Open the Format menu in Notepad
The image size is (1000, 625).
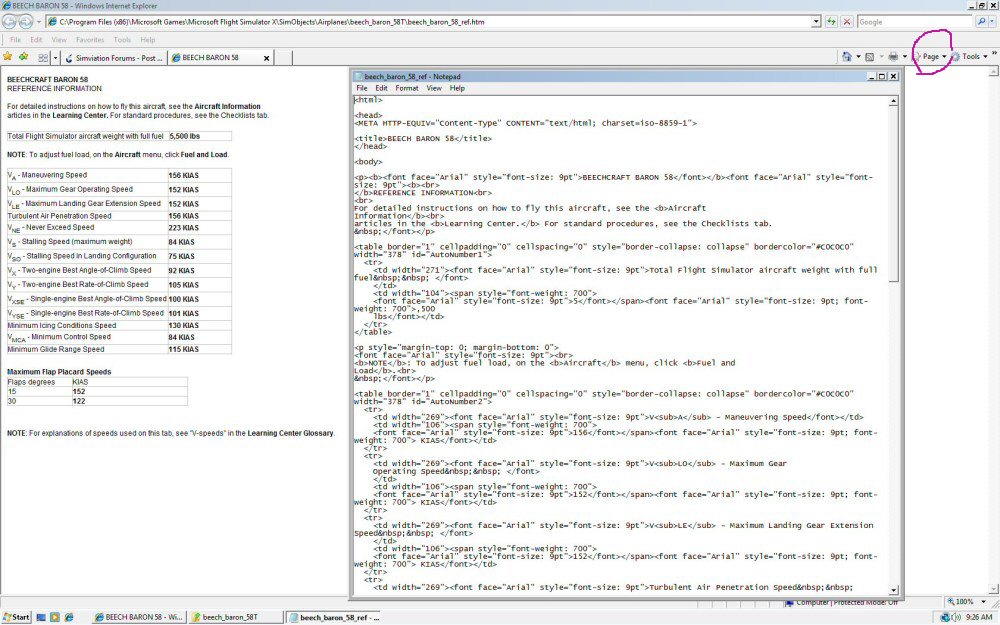point(406,88)
